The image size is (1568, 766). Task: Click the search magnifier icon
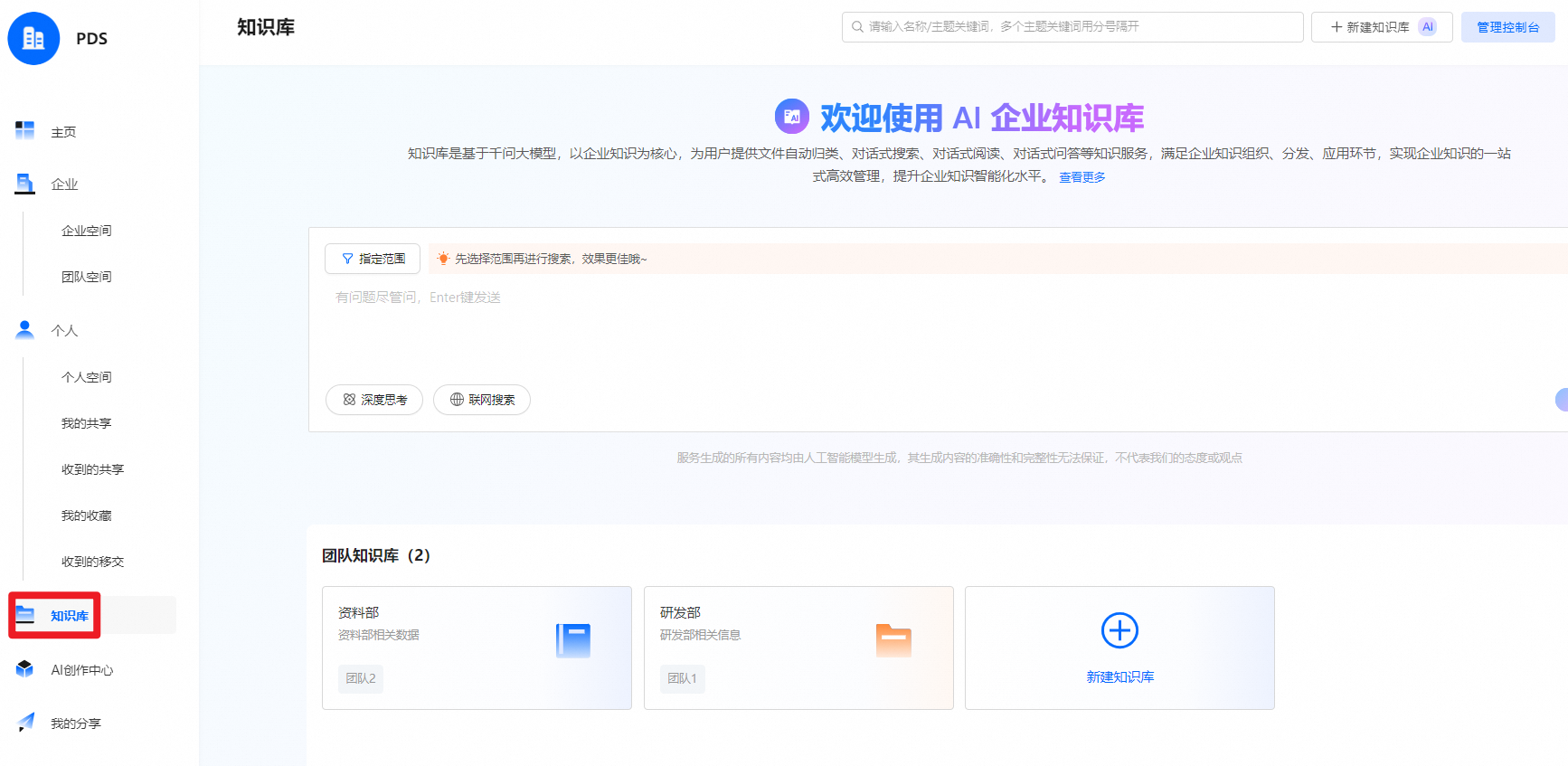[x=857, y=27]
